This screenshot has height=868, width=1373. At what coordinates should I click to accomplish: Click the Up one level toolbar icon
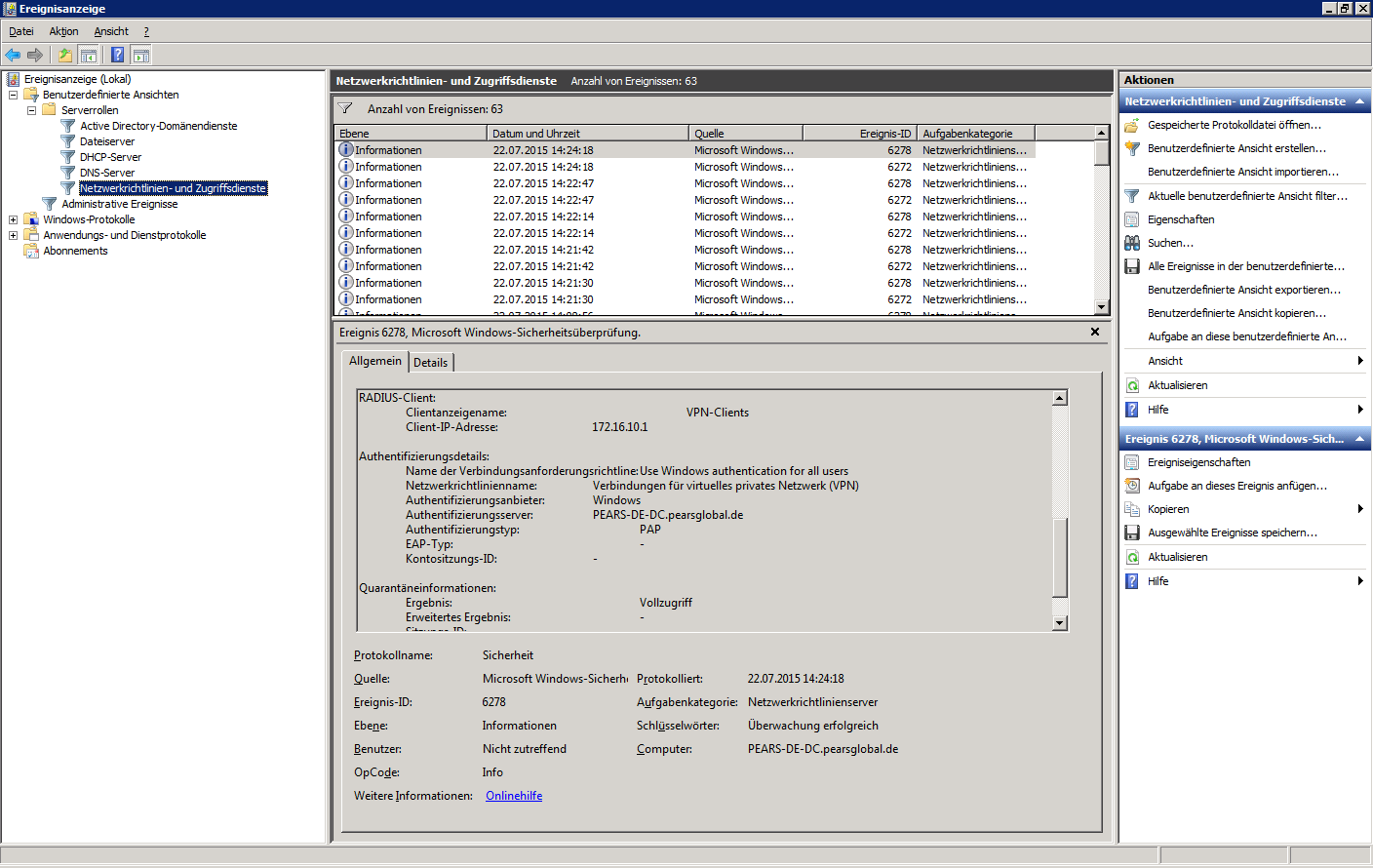point(64,56)
